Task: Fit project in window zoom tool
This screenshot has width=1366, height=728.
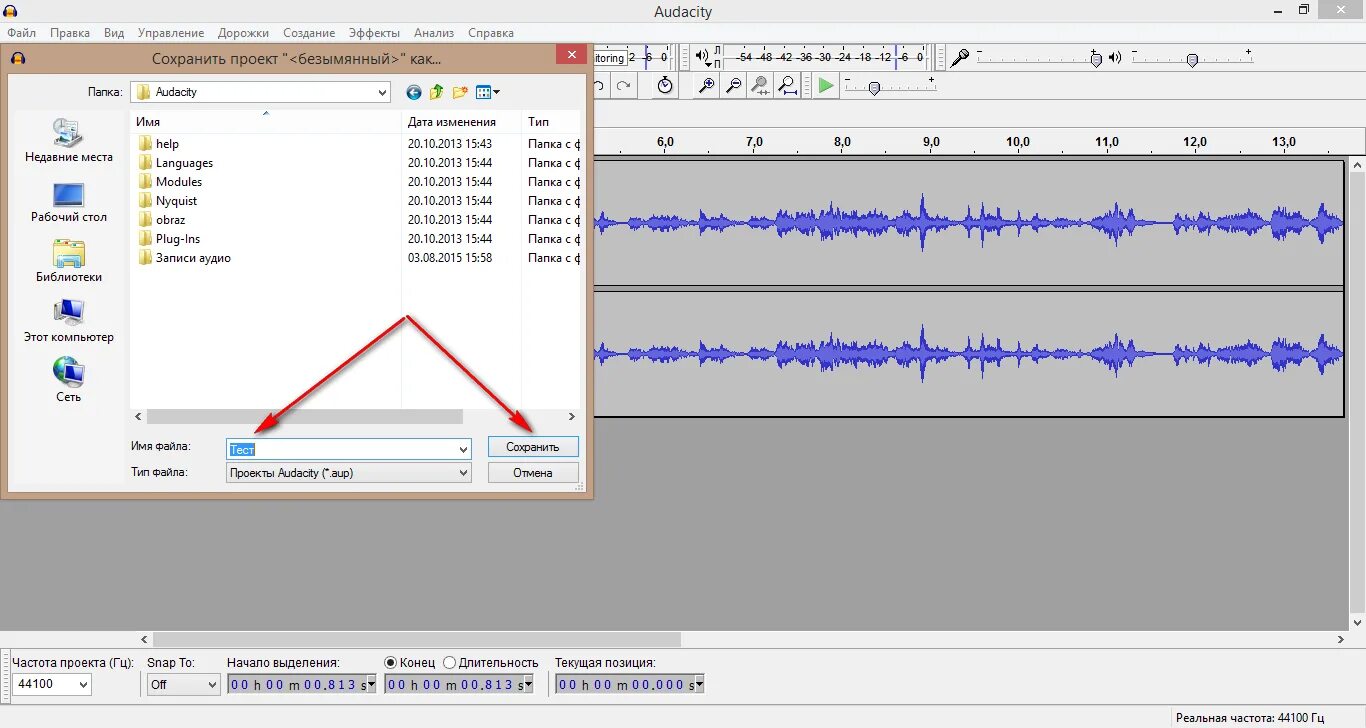Action: point(787,86)
